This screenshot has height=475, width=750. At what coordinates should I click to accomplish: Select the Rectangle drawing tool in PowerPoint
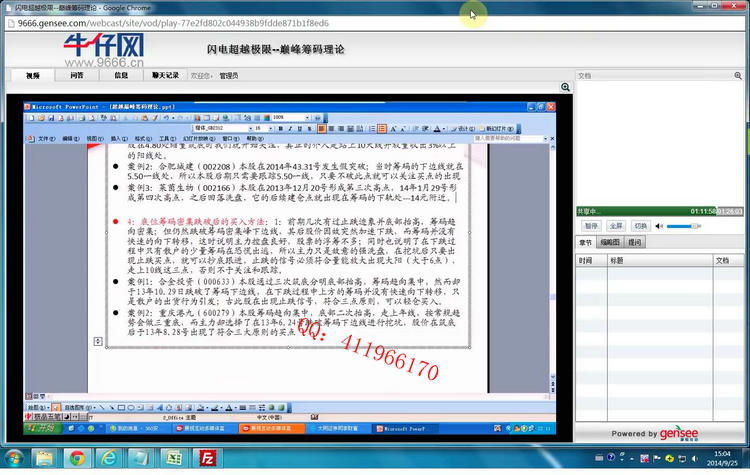coord(121,408)
